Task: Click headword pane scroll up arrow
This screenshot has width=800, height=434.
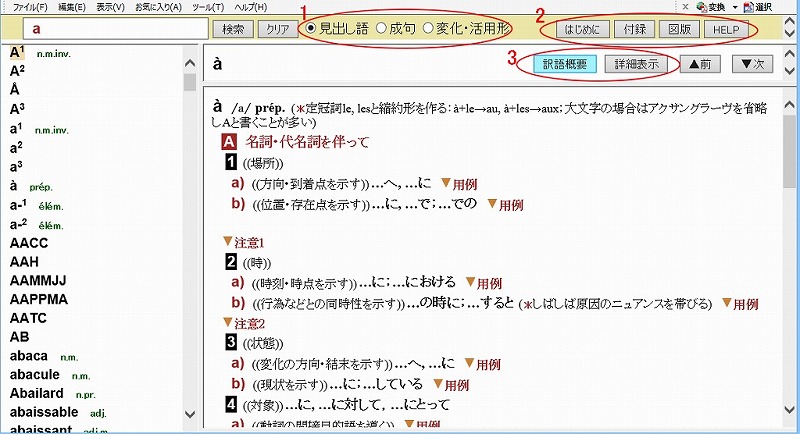Action: [x=789, y=54]
